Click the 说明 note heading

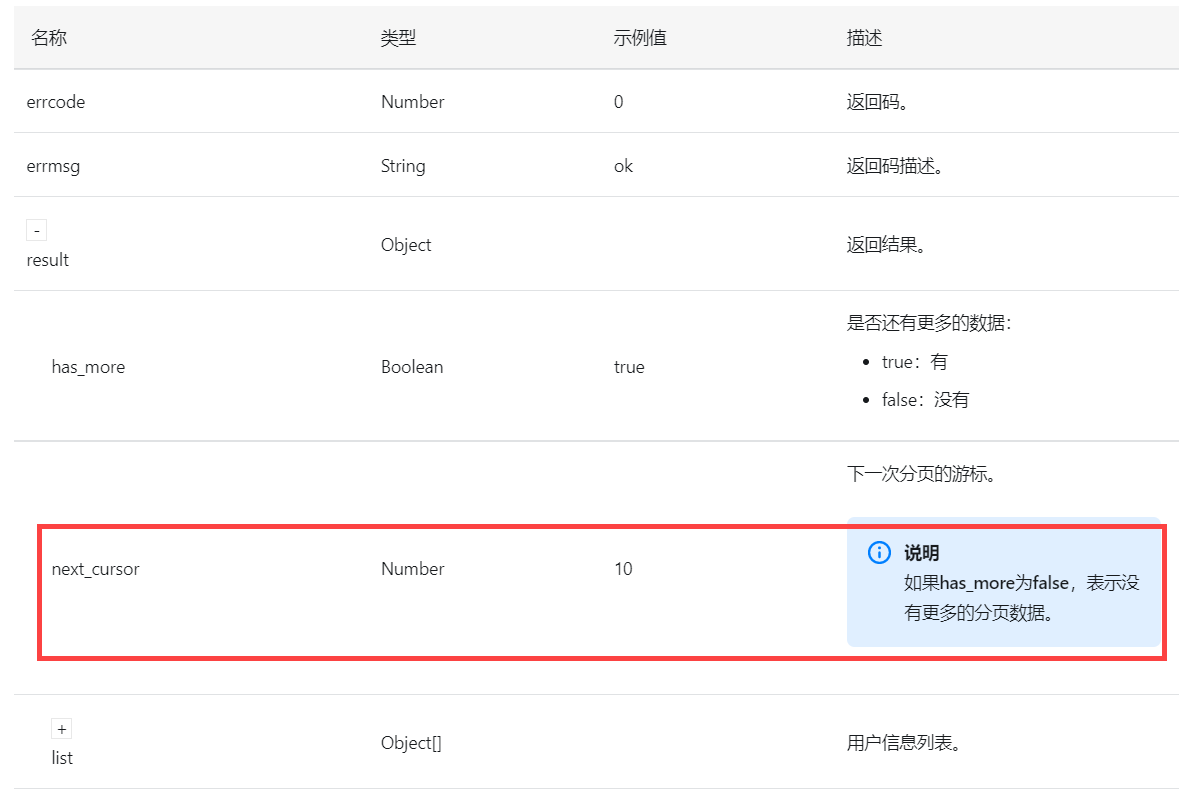921,553
